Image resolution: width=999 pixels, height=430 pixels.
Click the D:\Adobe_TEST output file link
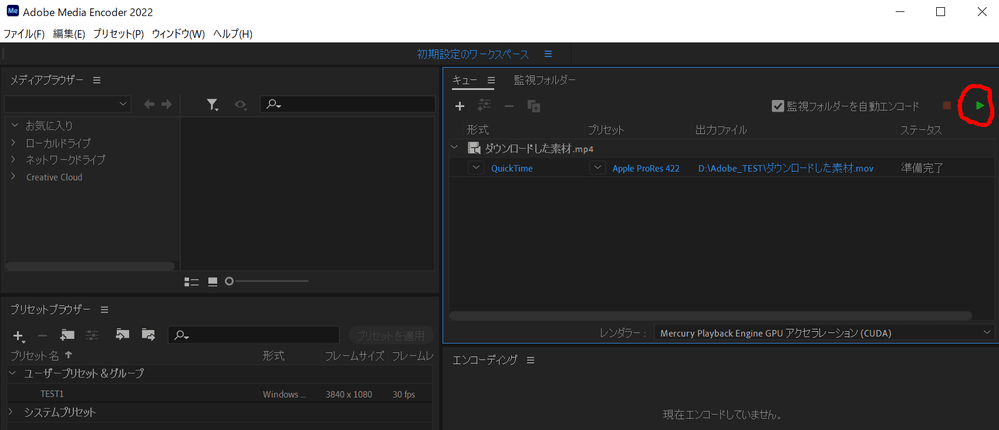[x=786, y=168]
